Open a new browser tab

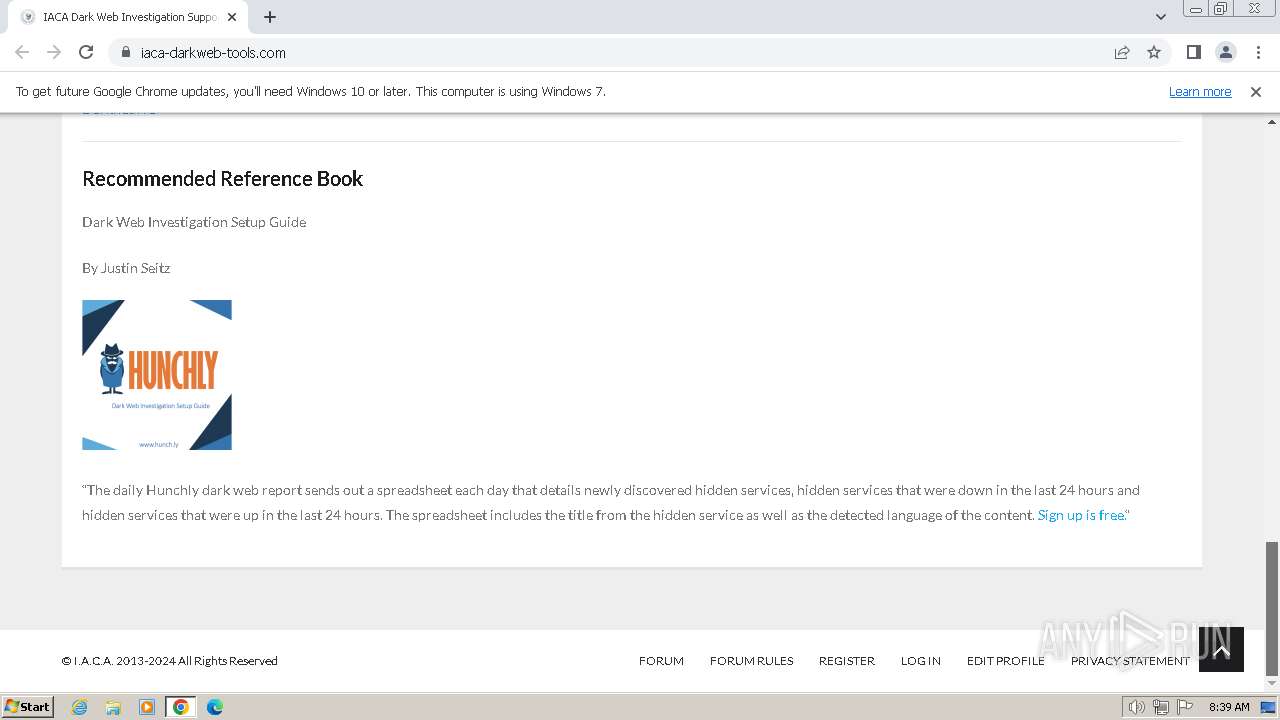tap(270, 17)
